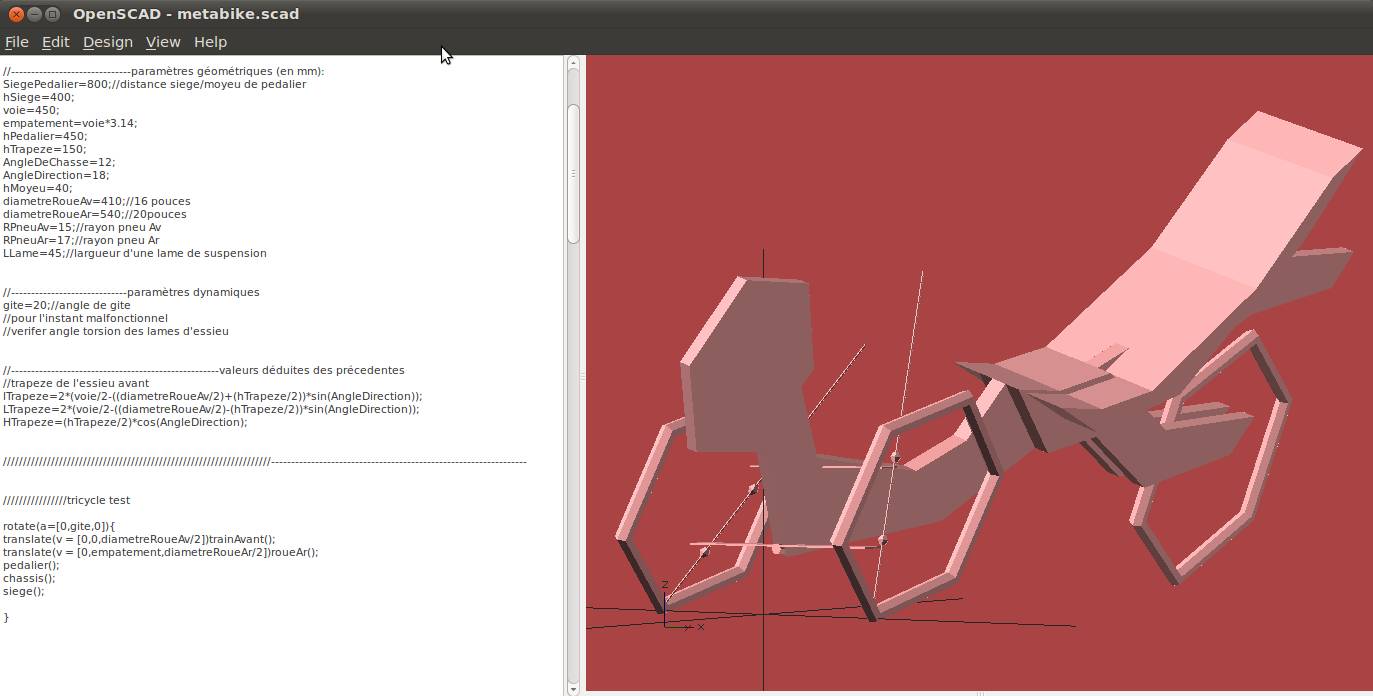This screenshot has width=1373, height=696.
Task: Open the File menu
Action: click(x=17, y=42)
